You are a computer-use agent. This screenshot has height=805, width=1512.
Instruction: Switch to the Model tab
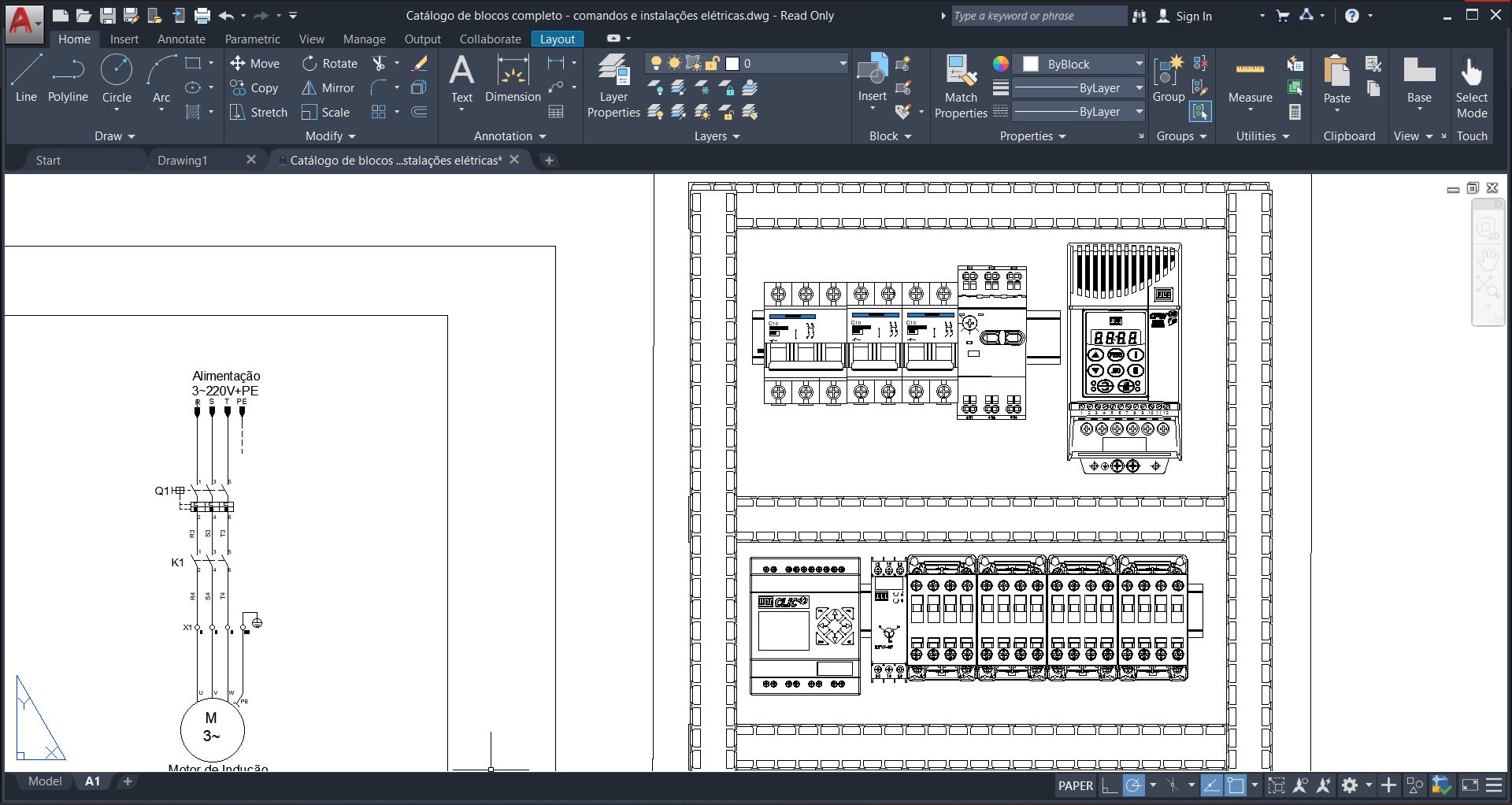(45, 781)
